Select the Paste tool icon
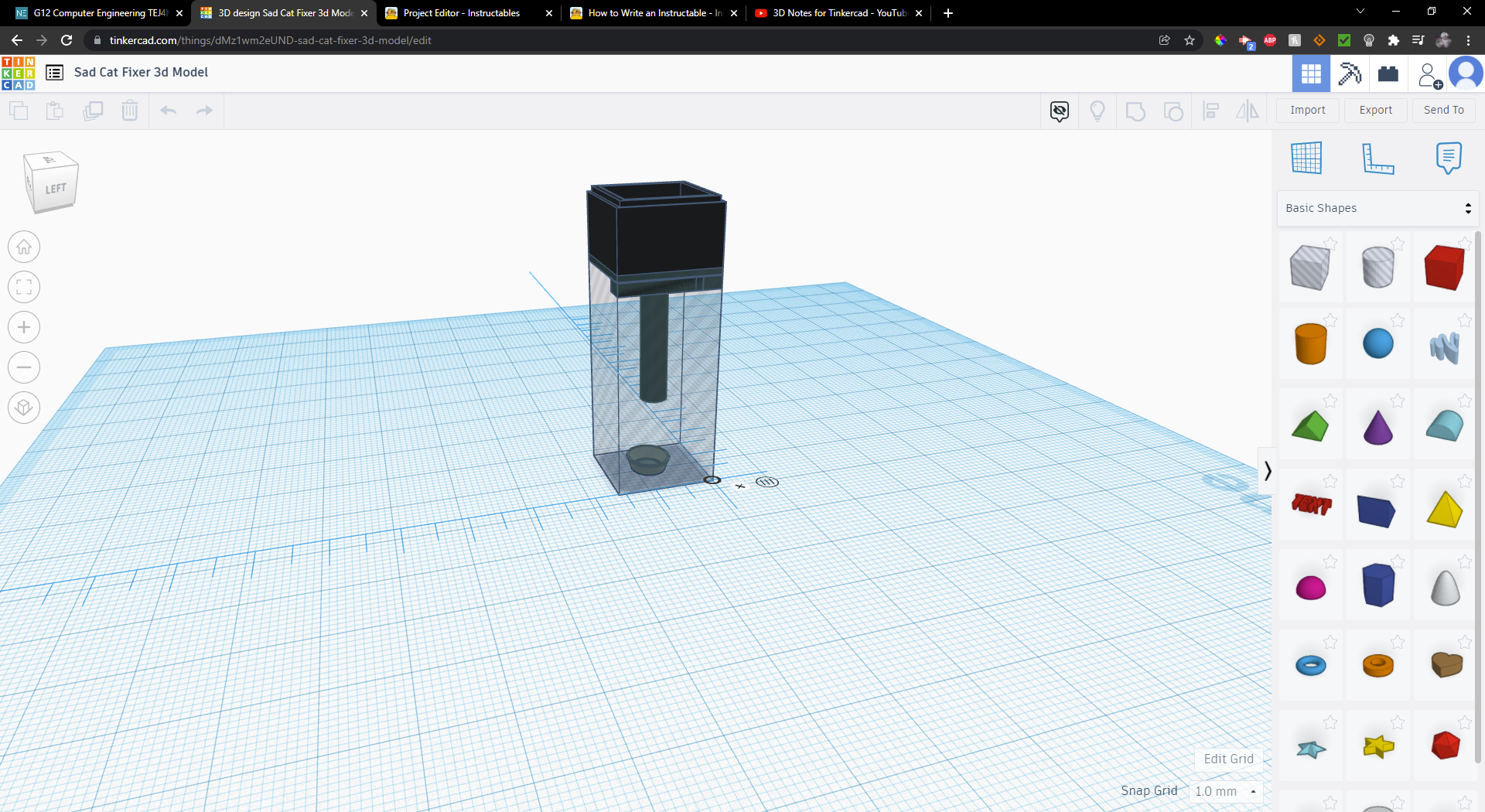This screenshot has height=812, width=1485. click(x=54, y=111)
